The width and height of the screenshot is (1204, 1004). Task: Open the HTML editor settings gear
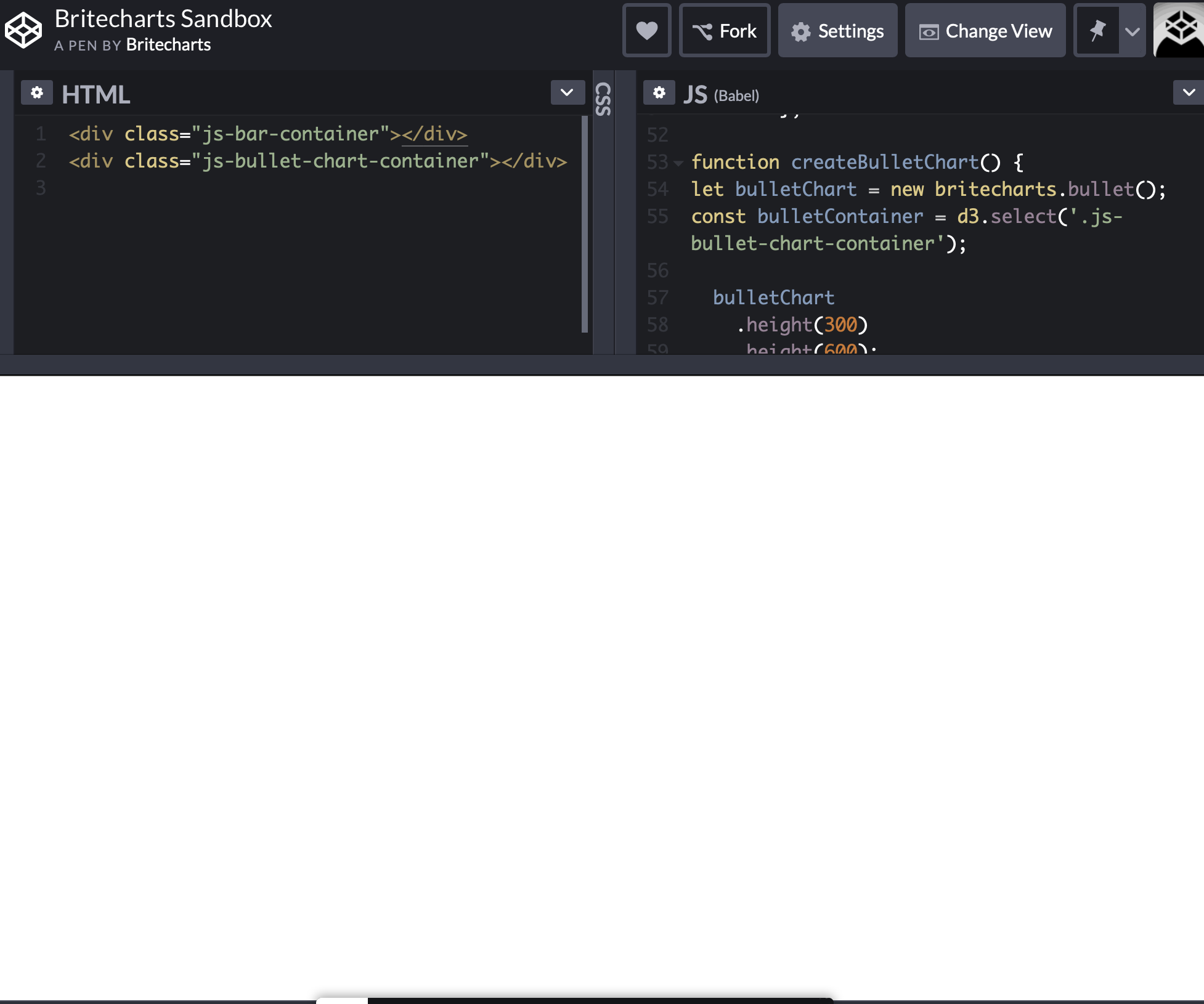(37, 93)
